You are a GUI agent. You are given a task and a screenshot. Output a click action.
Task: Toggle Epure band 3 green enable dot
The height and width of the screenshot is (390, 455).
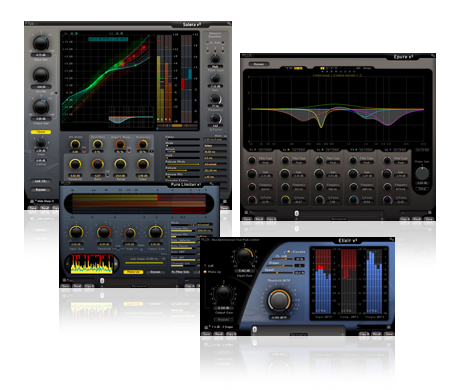(x=323, y=150)
